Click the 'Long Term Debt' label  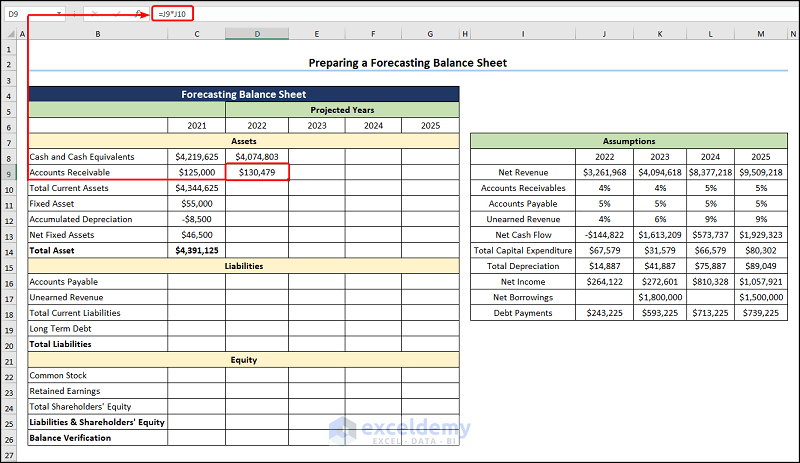[60, 329]
